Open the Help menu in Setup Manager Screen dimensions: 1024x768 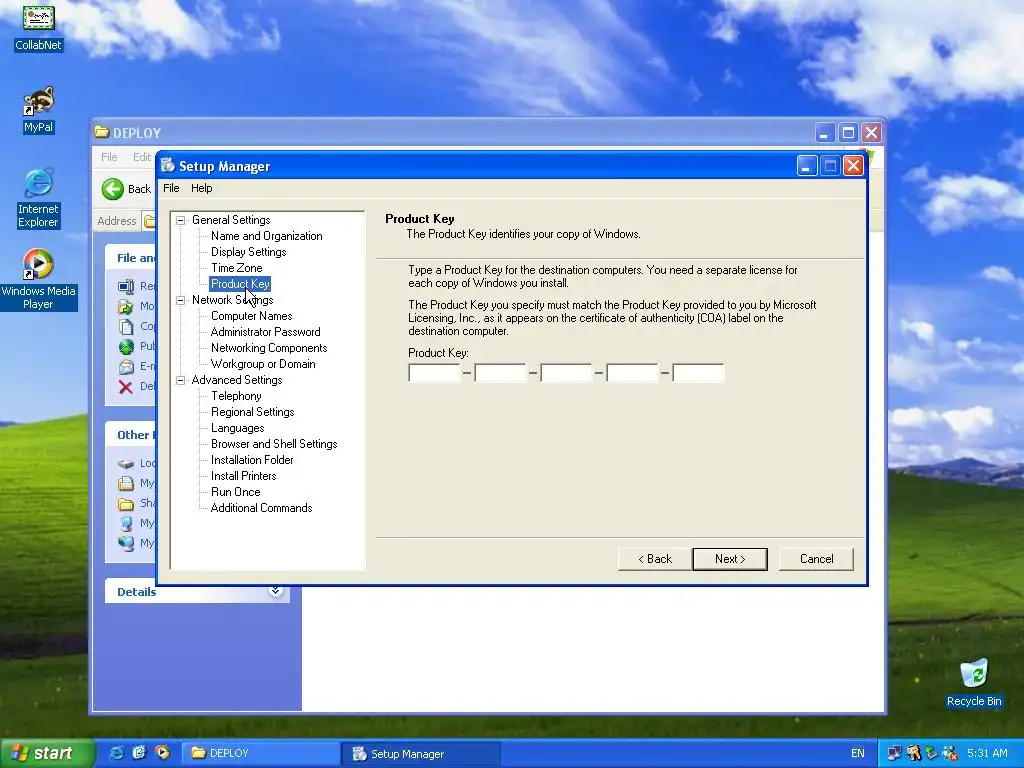click(201, 188)
